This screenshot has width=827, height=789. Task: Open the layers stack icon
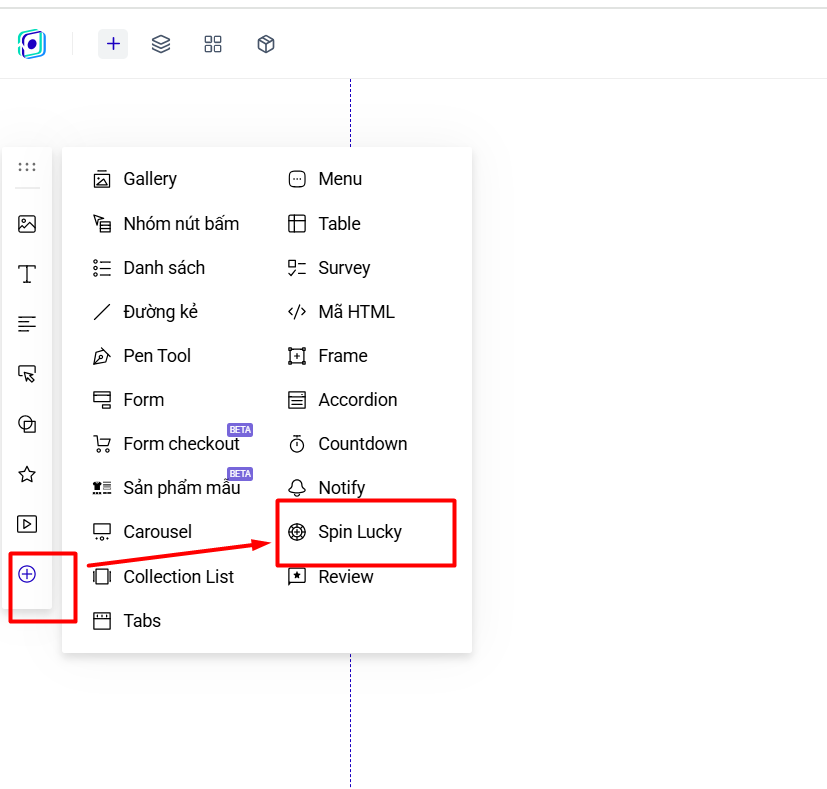(161, 44)
